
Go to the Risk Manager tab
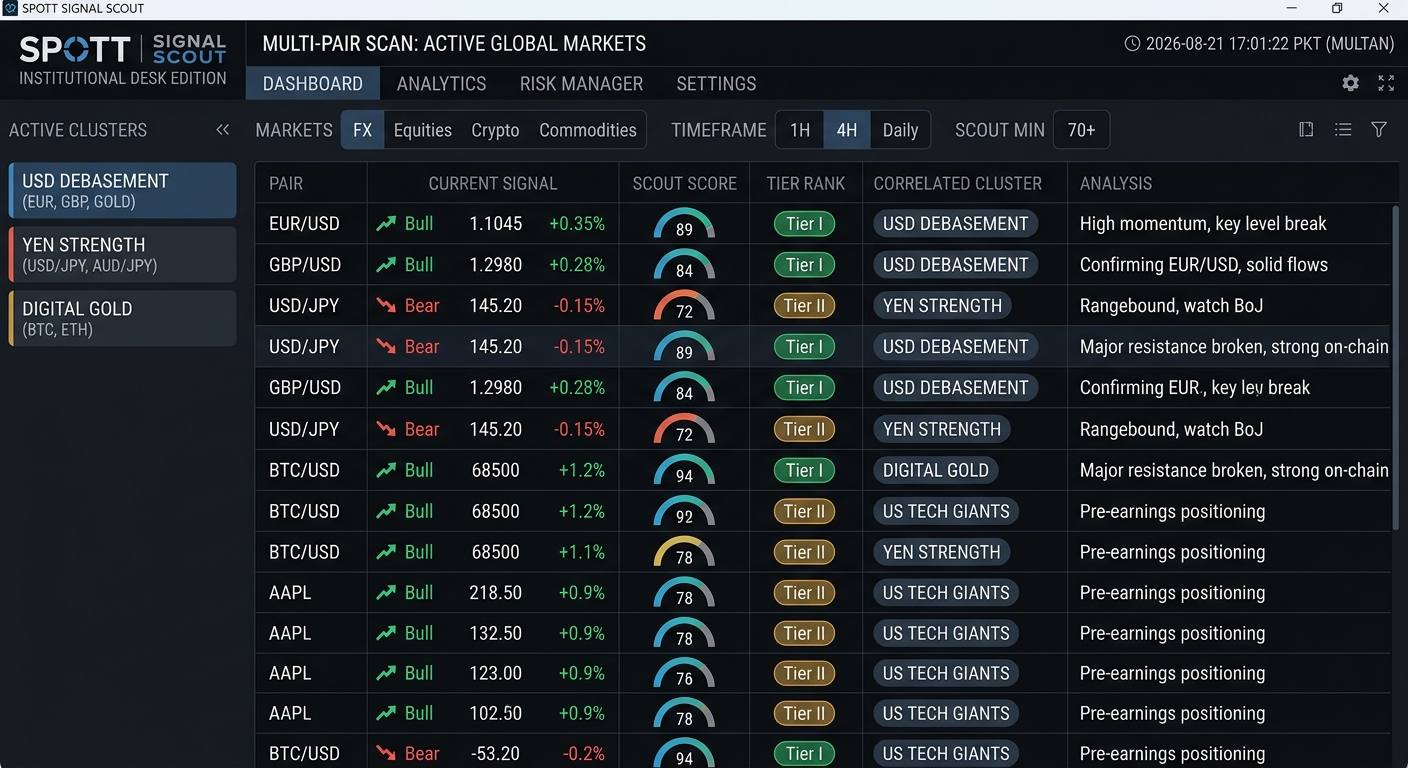[x=581, y=83]
